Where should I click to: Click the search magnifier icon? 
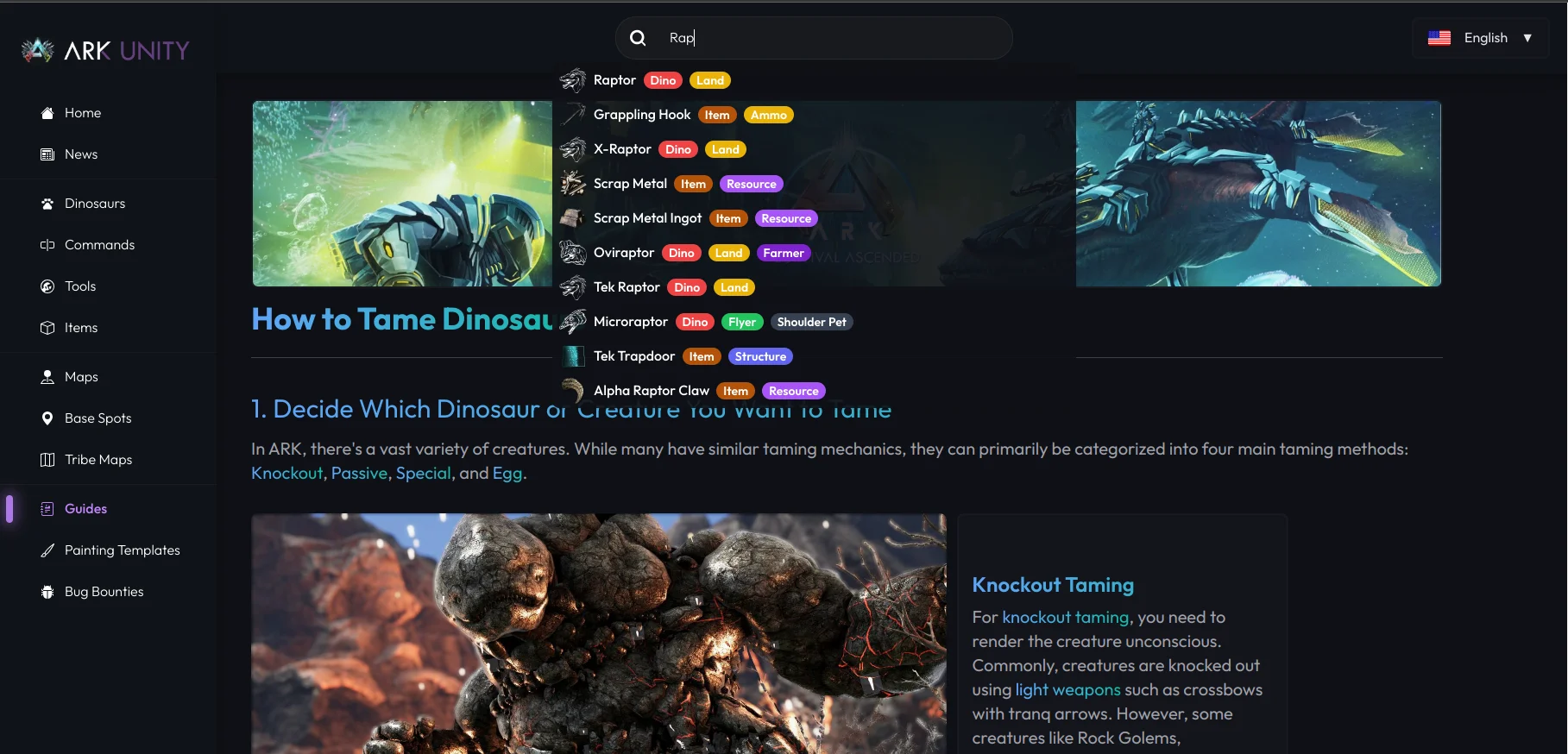[x=638, y=38]
